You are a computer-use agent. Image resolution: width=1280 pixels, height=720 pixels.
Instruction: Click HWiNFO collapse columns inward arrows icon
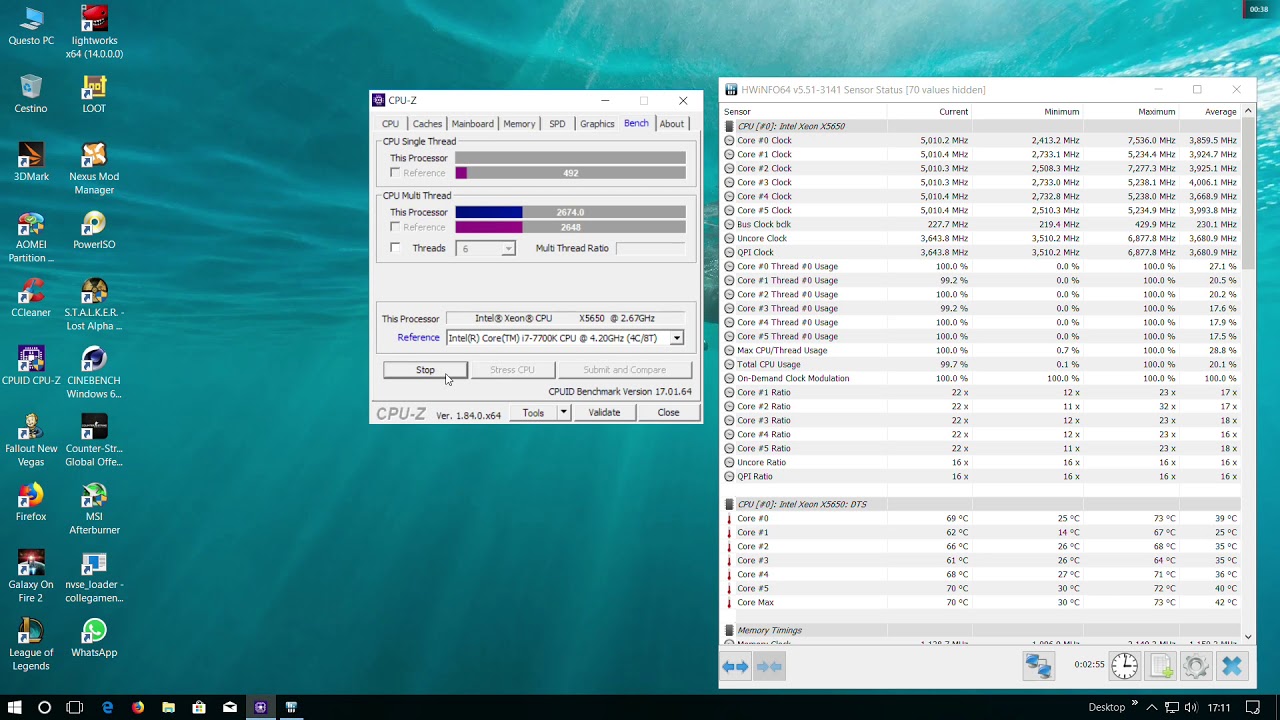click(769, 666)
